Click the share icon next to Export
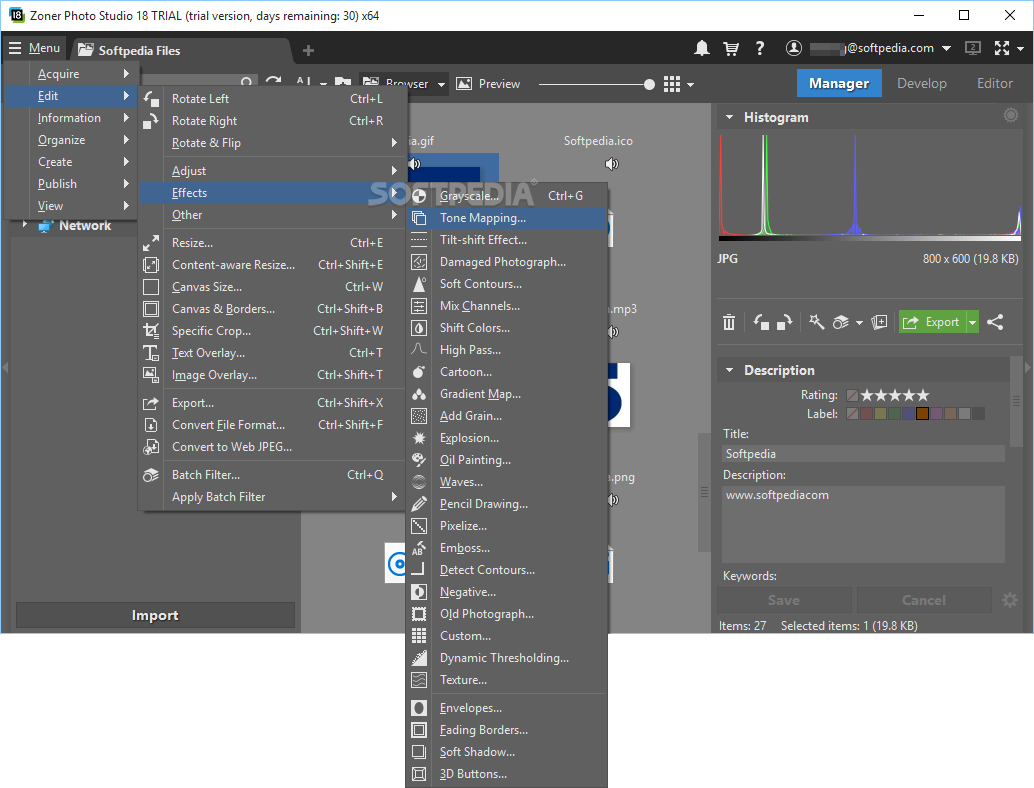1034x788 pixels. point(995,322)
